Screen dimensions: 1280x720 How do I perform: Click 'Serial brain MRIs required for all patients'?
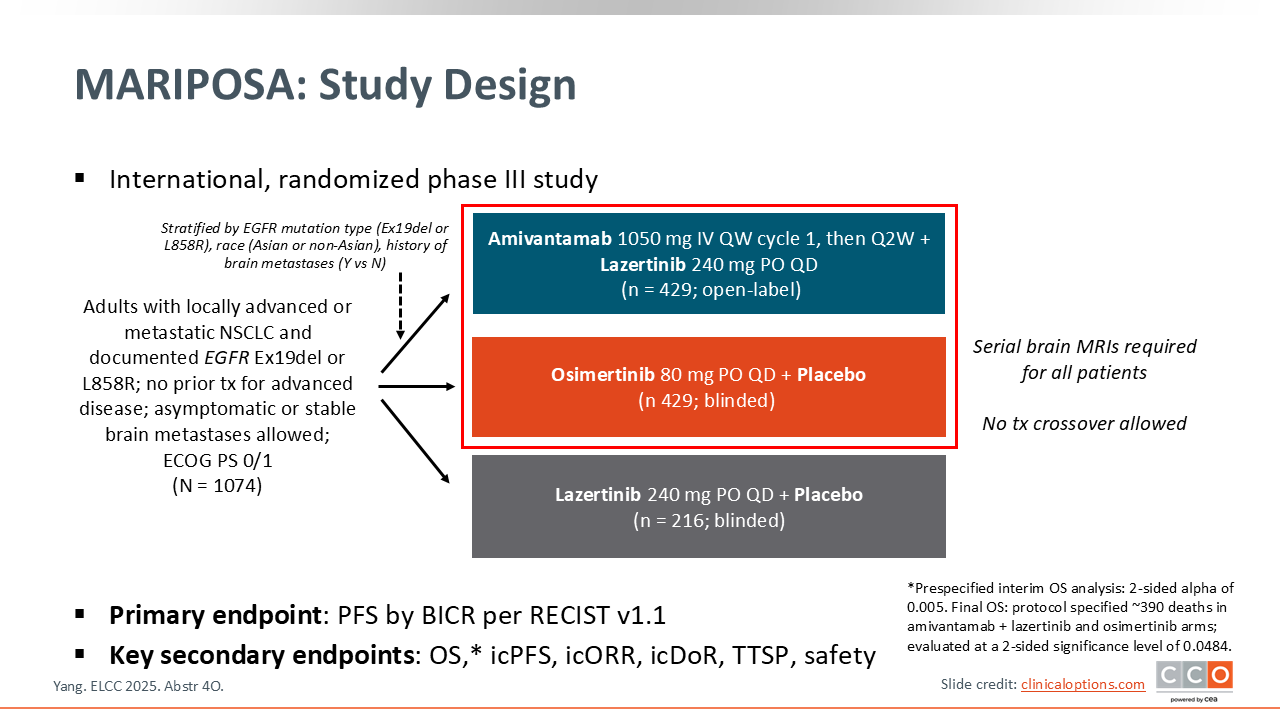pyautogui.click(x=1084, y=359)
